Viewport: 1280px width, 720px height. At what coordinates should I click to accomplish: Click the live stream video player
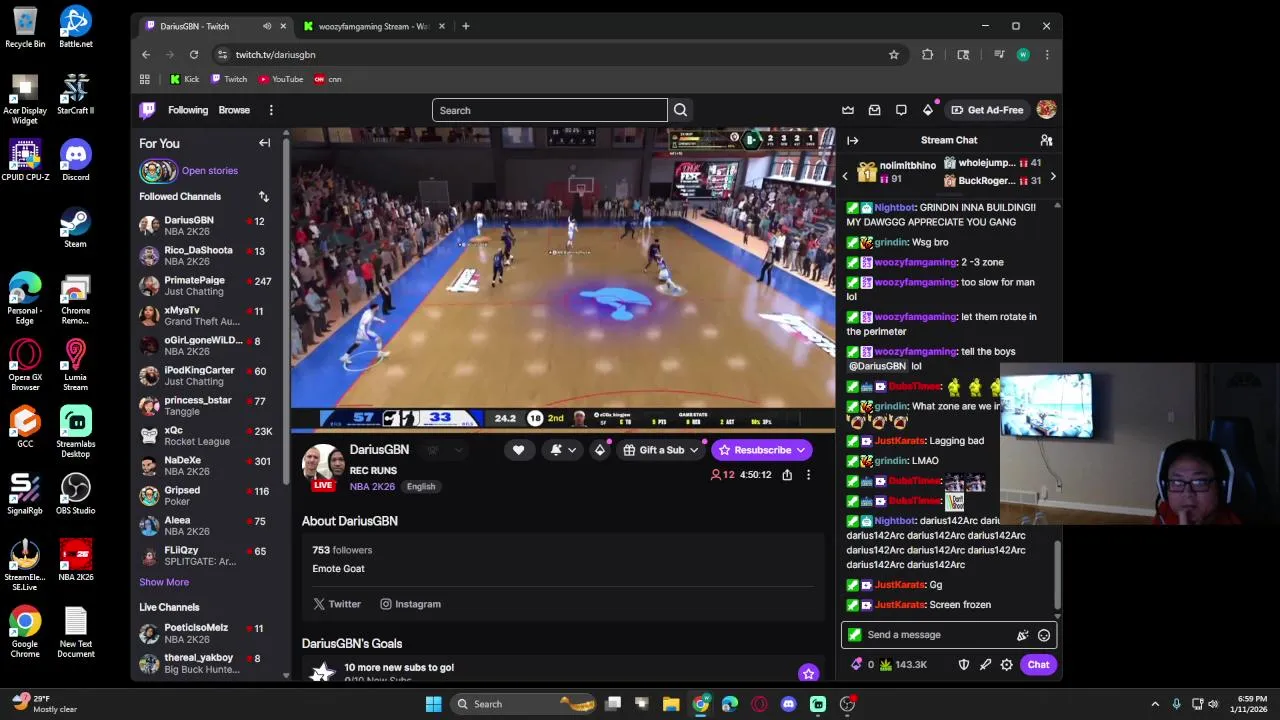563,280
